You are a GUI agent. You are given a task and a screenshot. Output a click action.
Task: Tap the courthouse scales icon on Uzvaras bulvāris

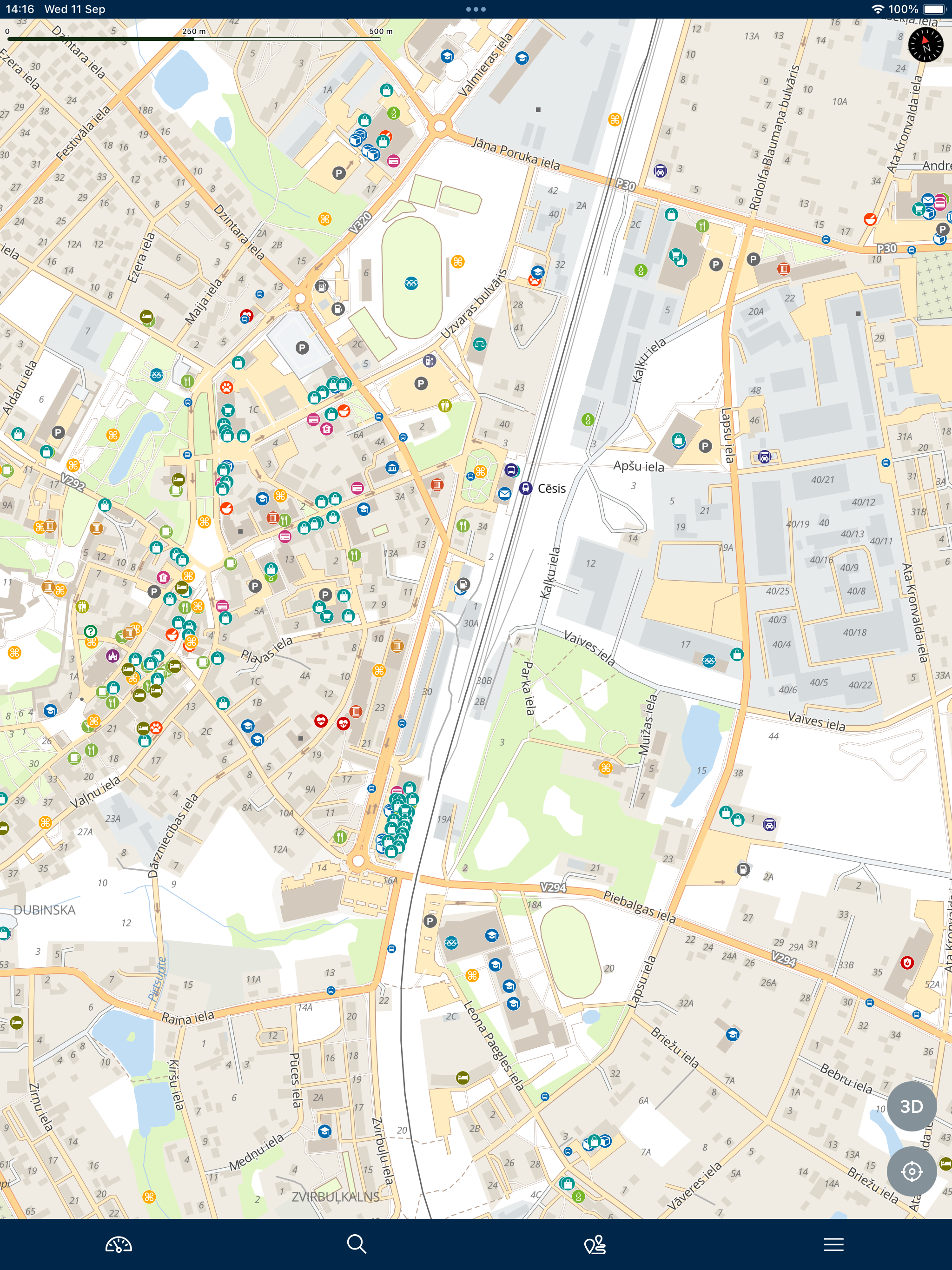pyautogui.click(x=479, y=344)
